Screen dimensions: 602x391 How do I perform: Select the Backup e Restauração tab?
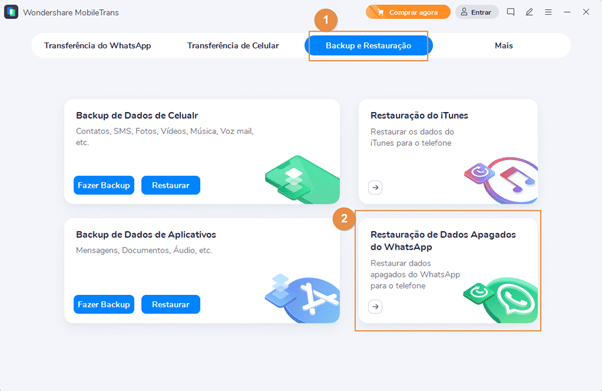click(x=369, y=46)
